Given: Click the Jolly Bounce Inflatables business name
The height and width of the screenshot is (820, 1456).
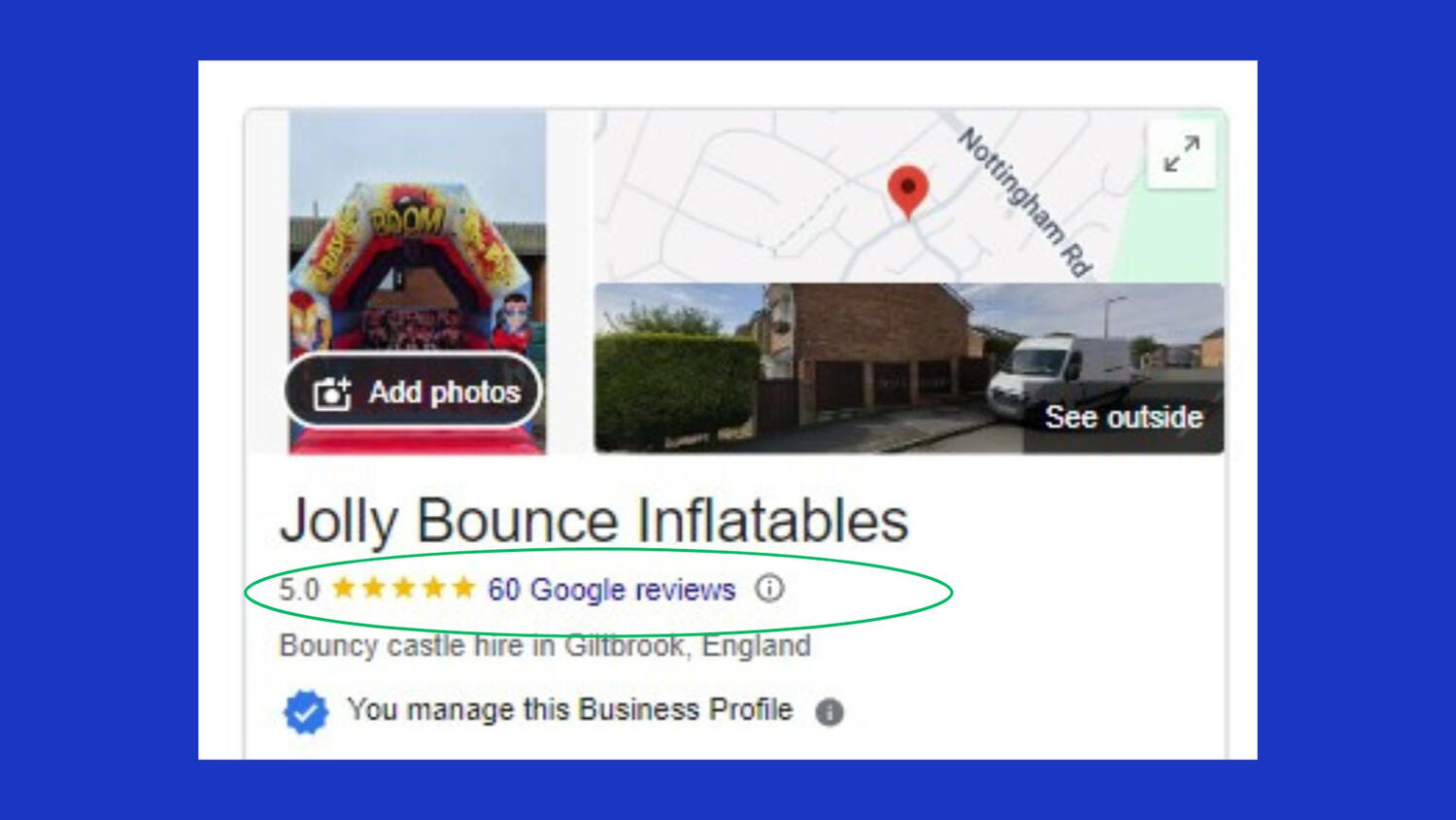Looking at the screenshot, I should [x=593, y=521].
